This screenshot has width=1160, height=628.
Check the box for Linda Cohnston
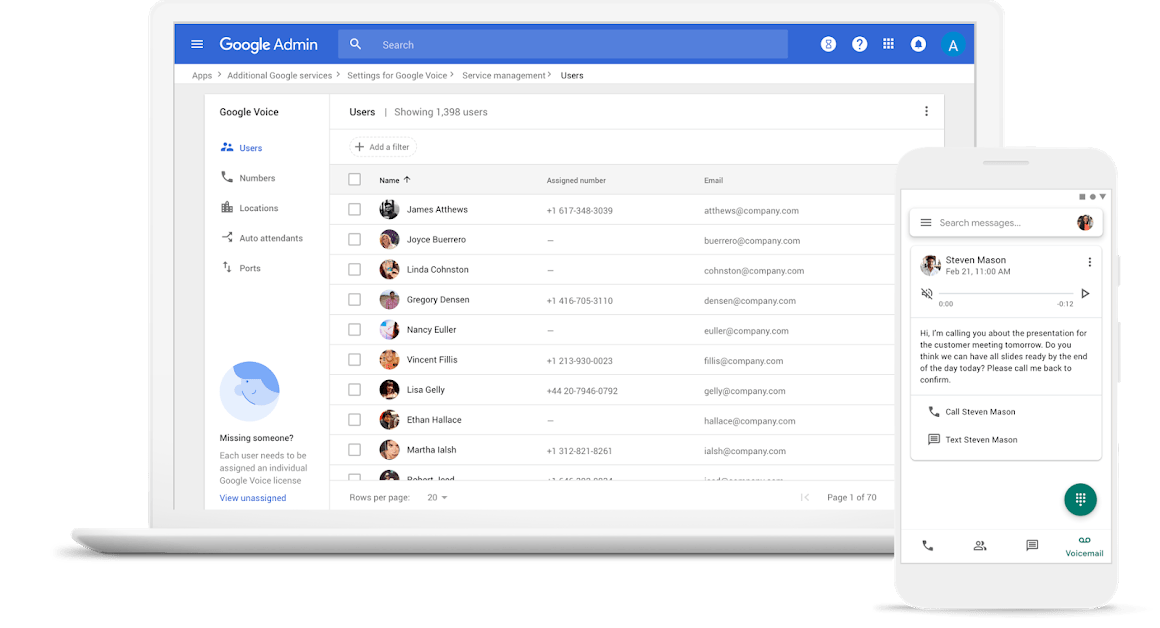[354, 269]
